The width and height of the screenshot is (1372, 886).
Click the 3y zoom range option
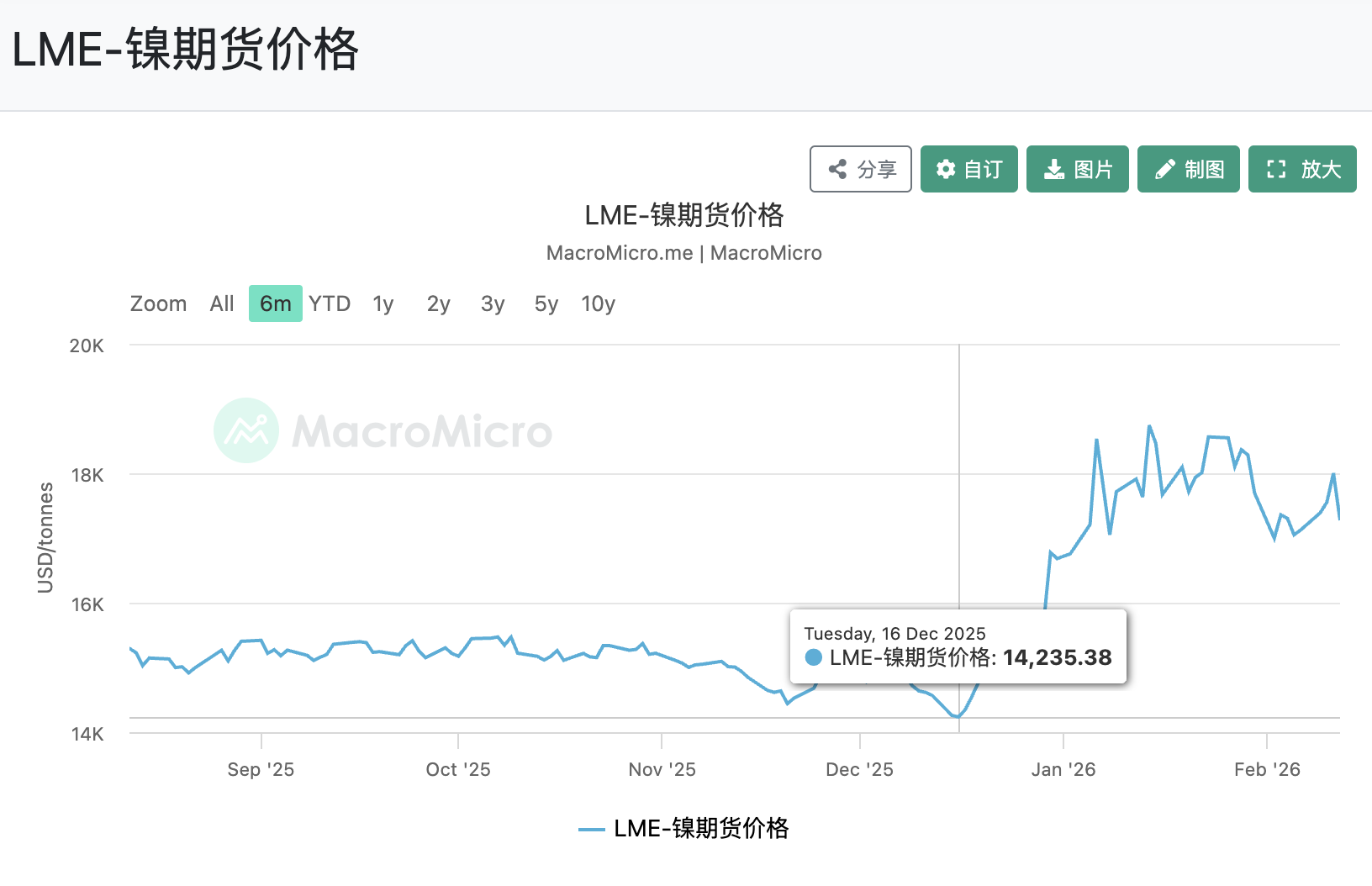493,303
